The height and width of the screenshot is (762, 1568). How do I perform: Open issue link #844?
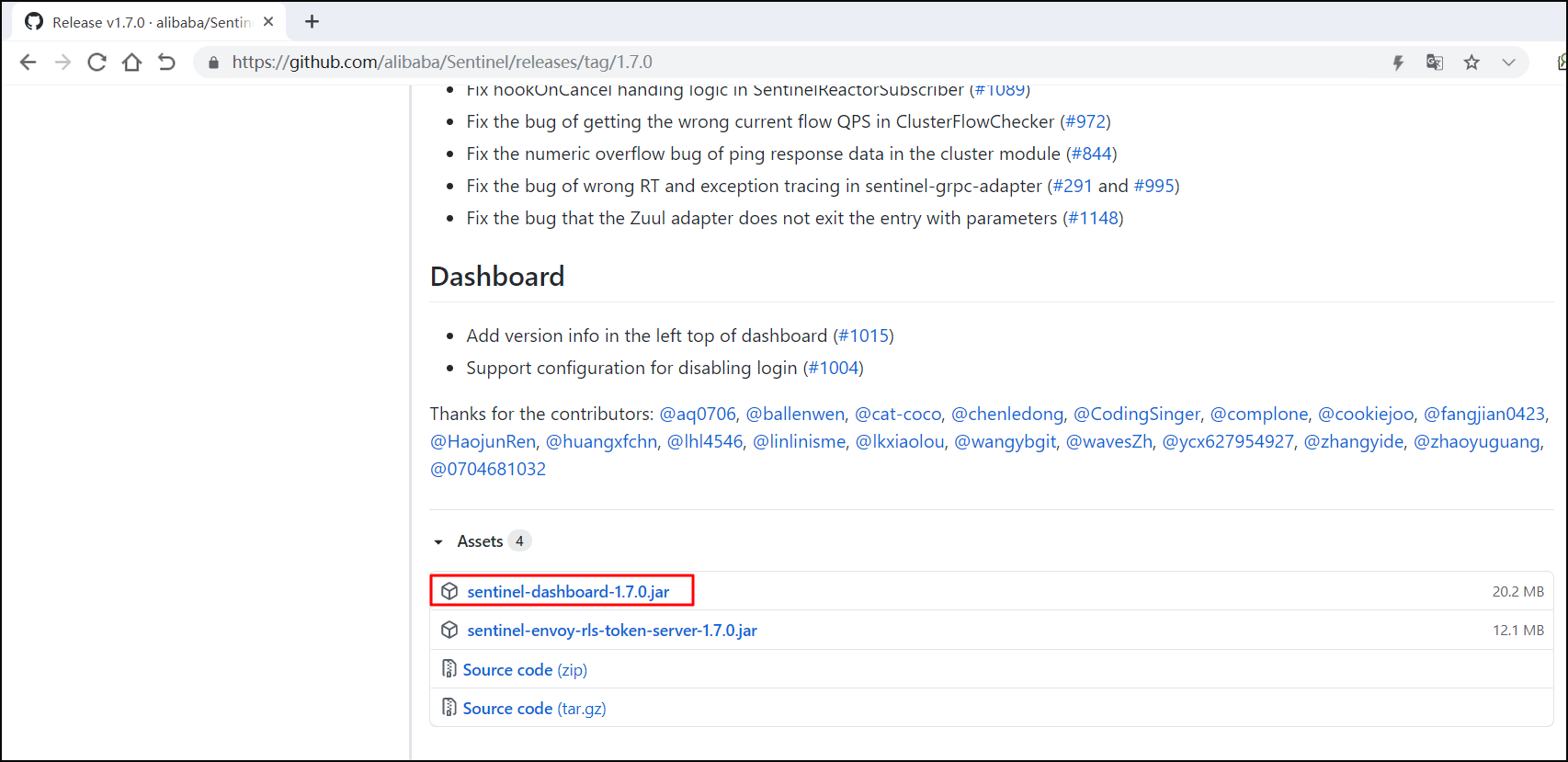1091,154
